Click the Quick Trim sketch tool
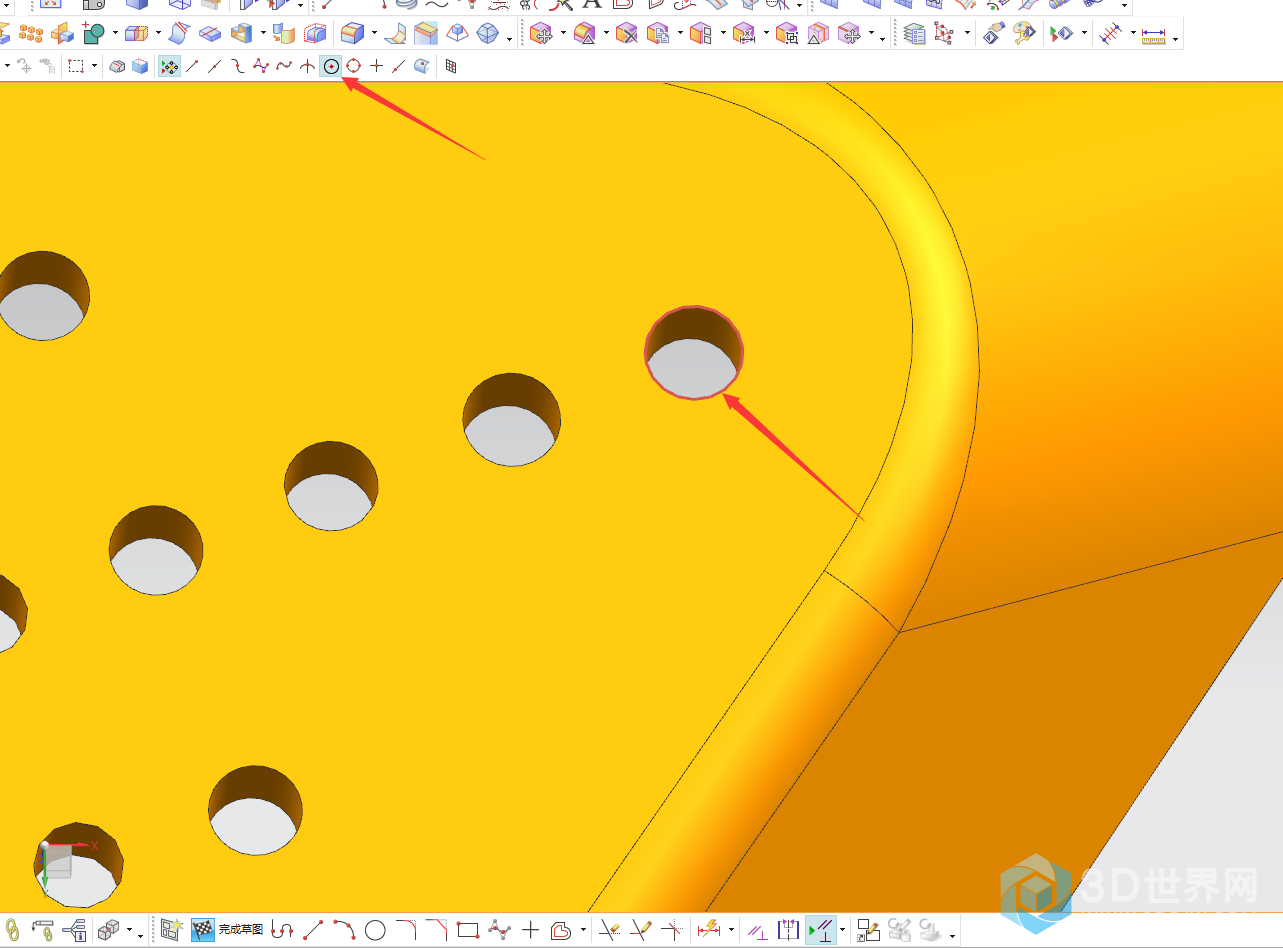This screenshot has height=948, width=1283. 608,931
